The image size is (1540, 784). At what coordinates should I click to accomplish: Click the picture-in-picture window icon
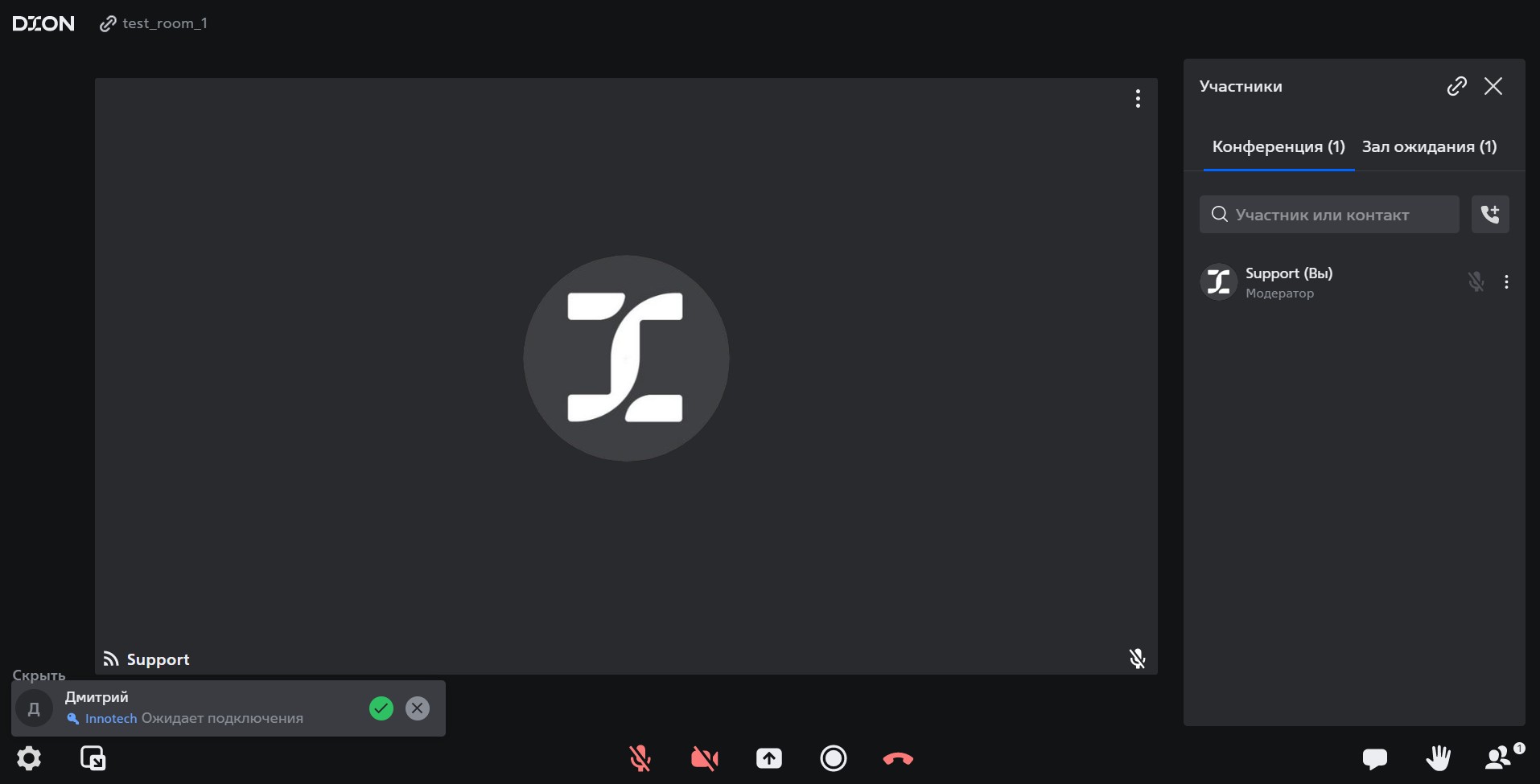pos(93,758)
